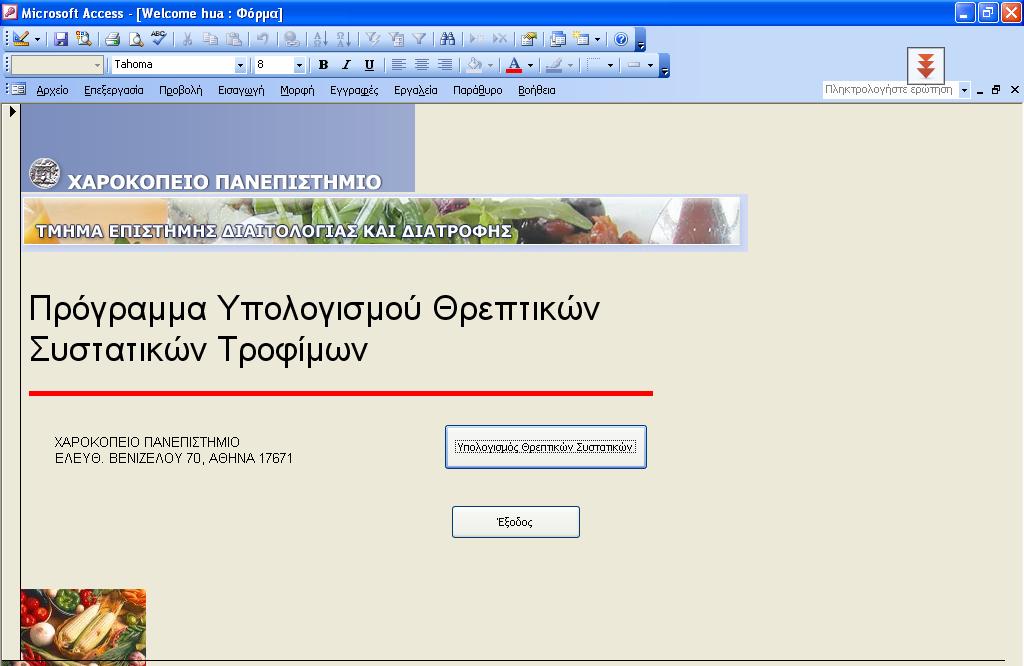This screenshot has height=666, width=1024.
Task: Sort records ascending A to Z
Action: click(320, 39)
